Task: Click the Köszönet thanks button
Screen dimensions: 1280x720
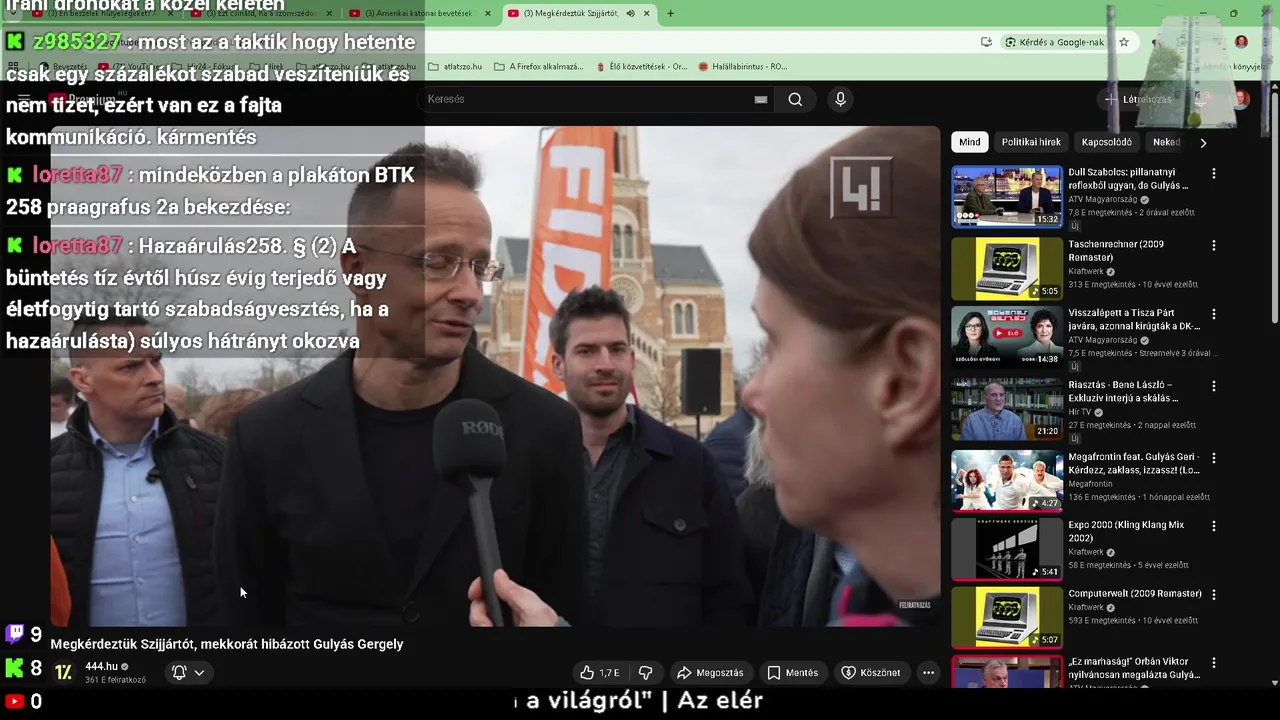Action: 871,673
